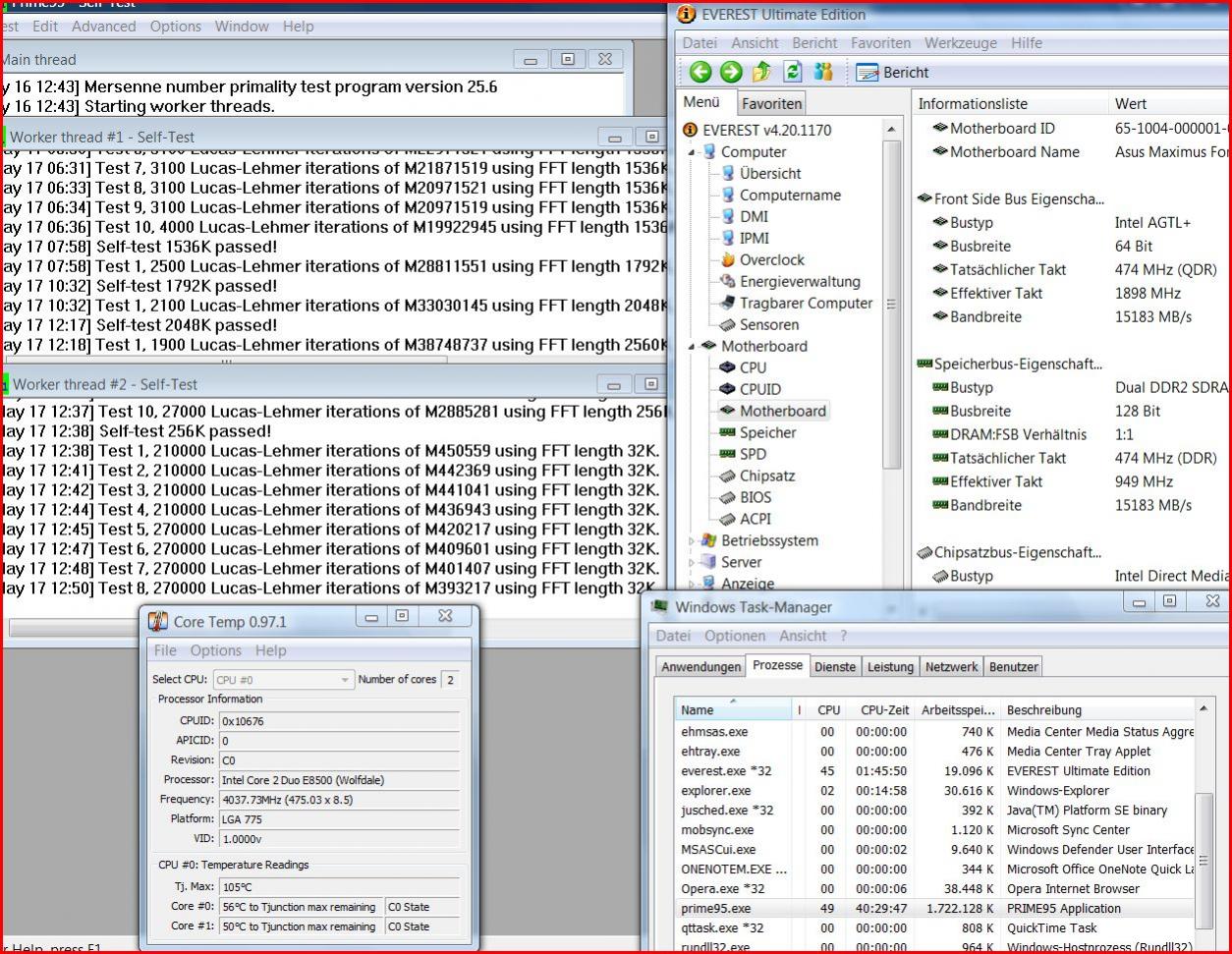Click the Core Temp title bar icon
This screenshot has height=954, width=1232.
pos(158,621)
